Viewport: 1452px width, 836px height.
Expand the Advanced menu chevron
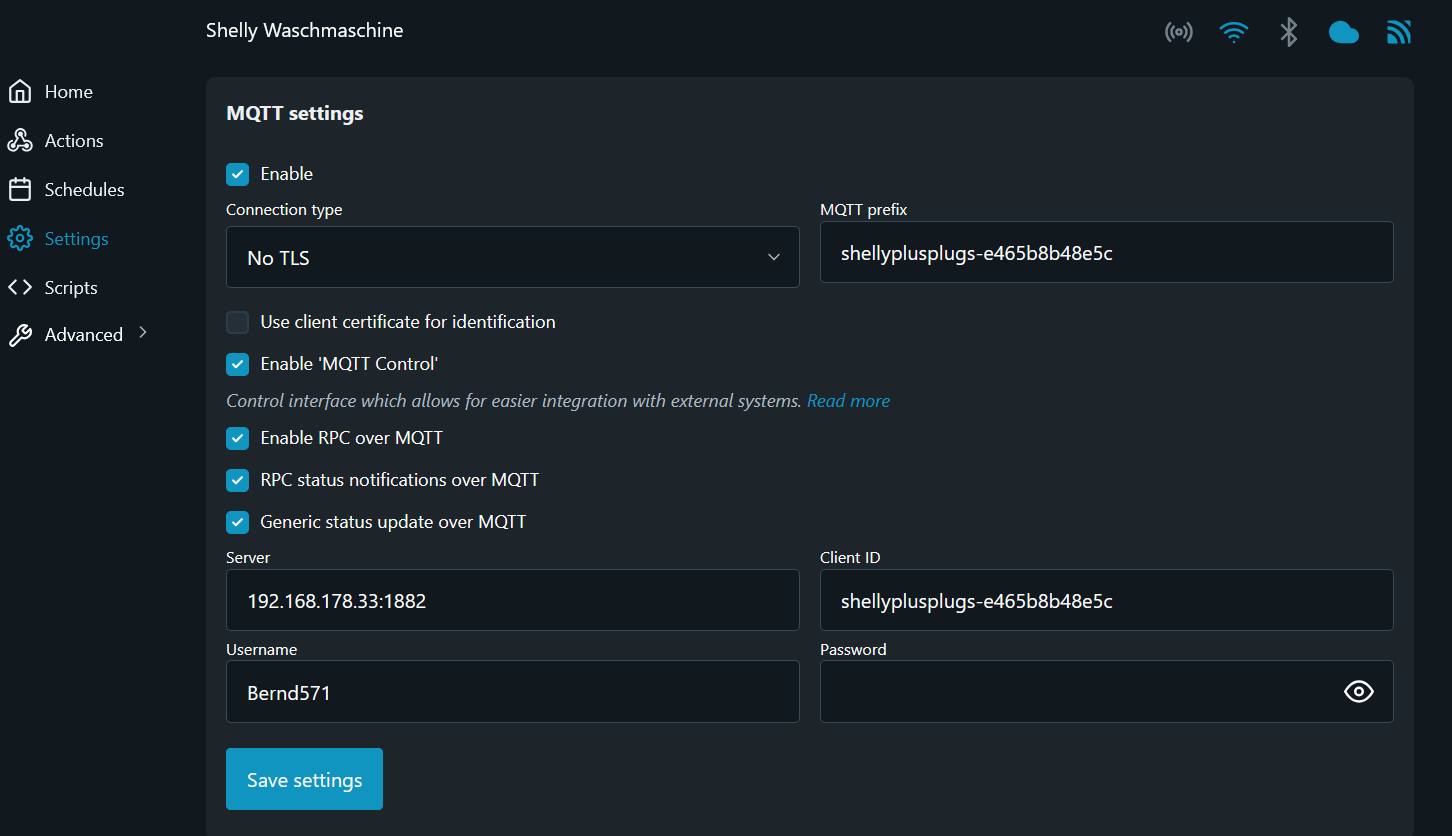143,332
